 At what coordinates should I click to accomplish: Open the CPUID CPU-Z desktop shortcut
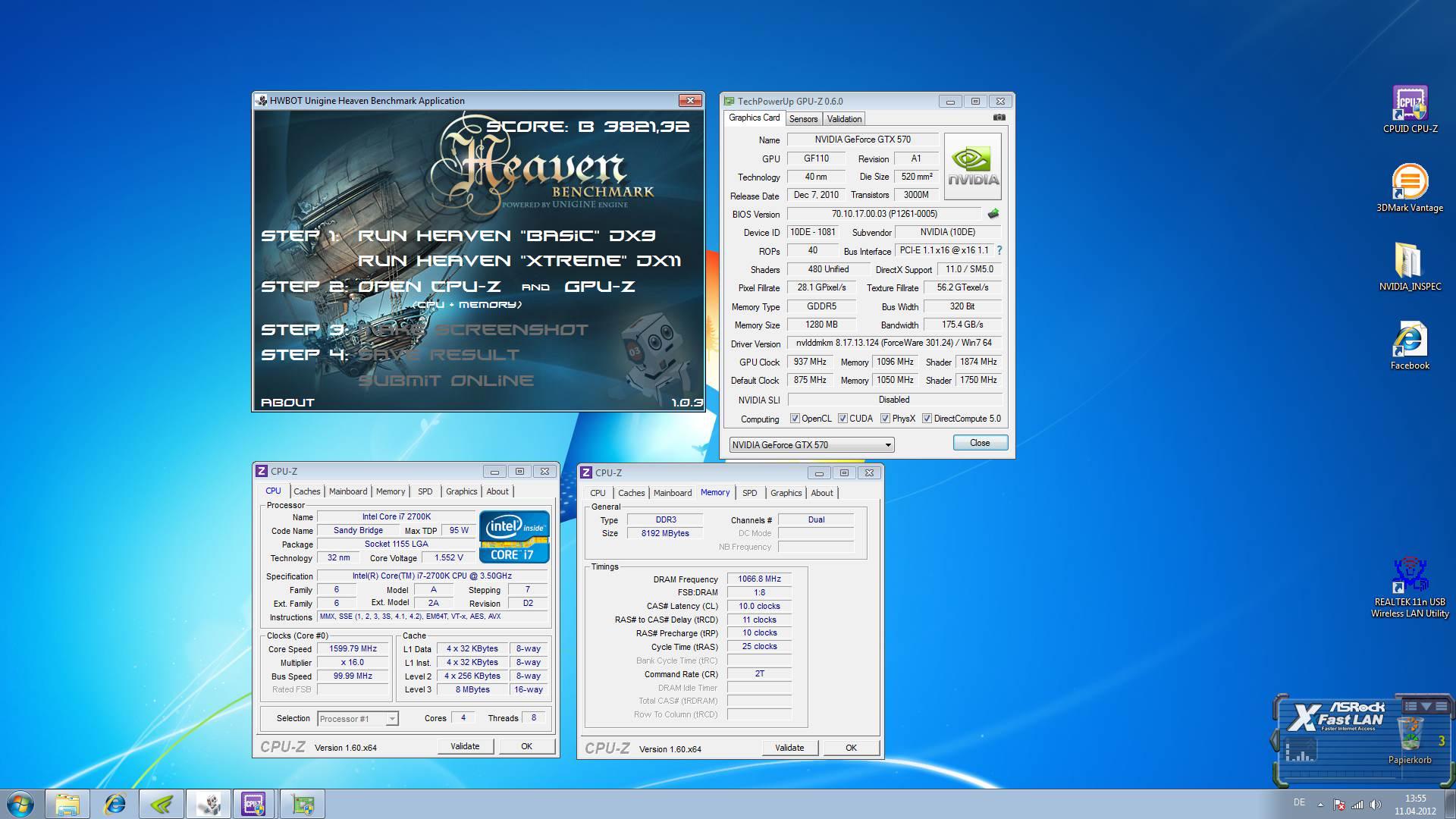[1410, 110]
